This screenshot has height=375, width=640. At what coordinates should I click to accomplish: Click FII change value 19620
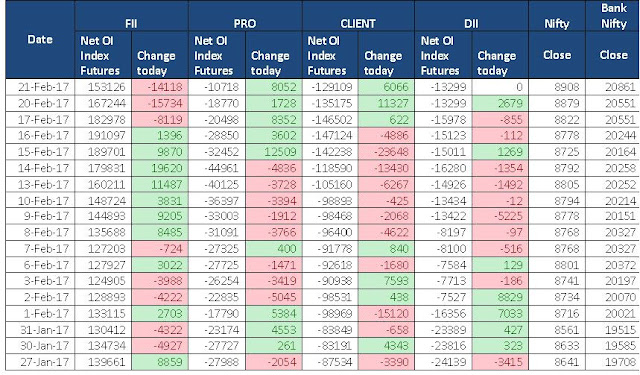[160, 168]
